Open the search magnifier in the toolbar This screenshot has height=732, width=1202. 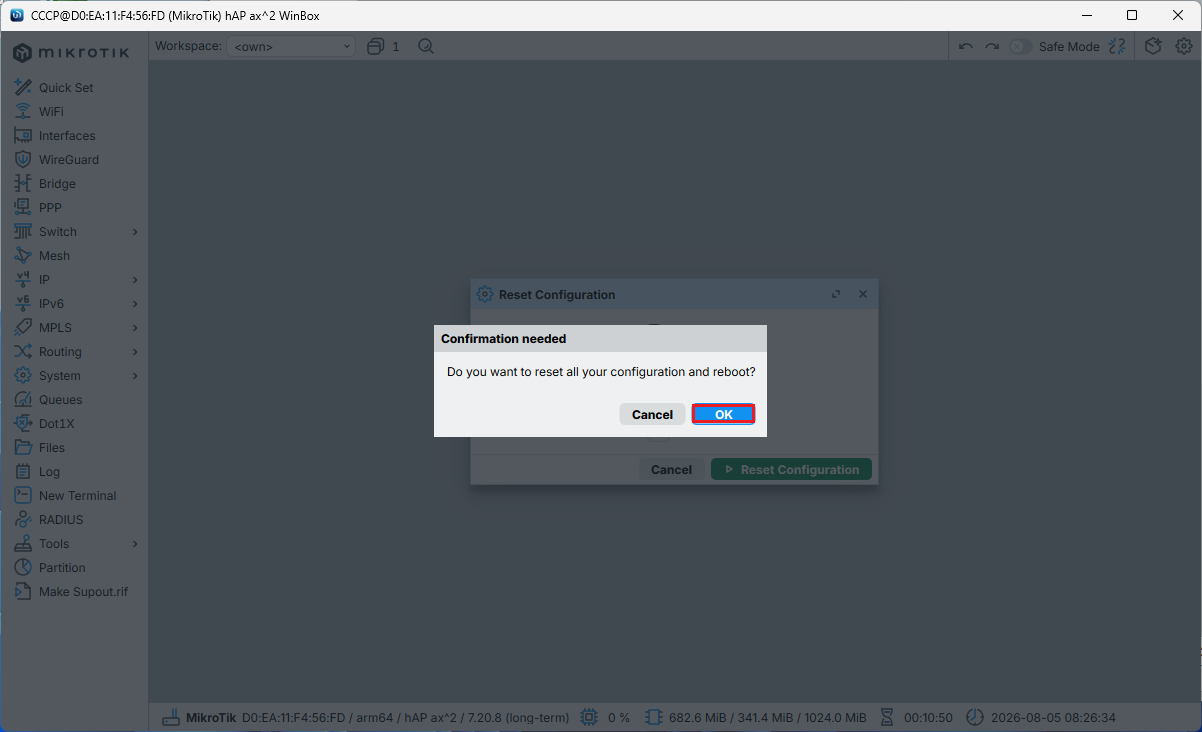[426, 46]
